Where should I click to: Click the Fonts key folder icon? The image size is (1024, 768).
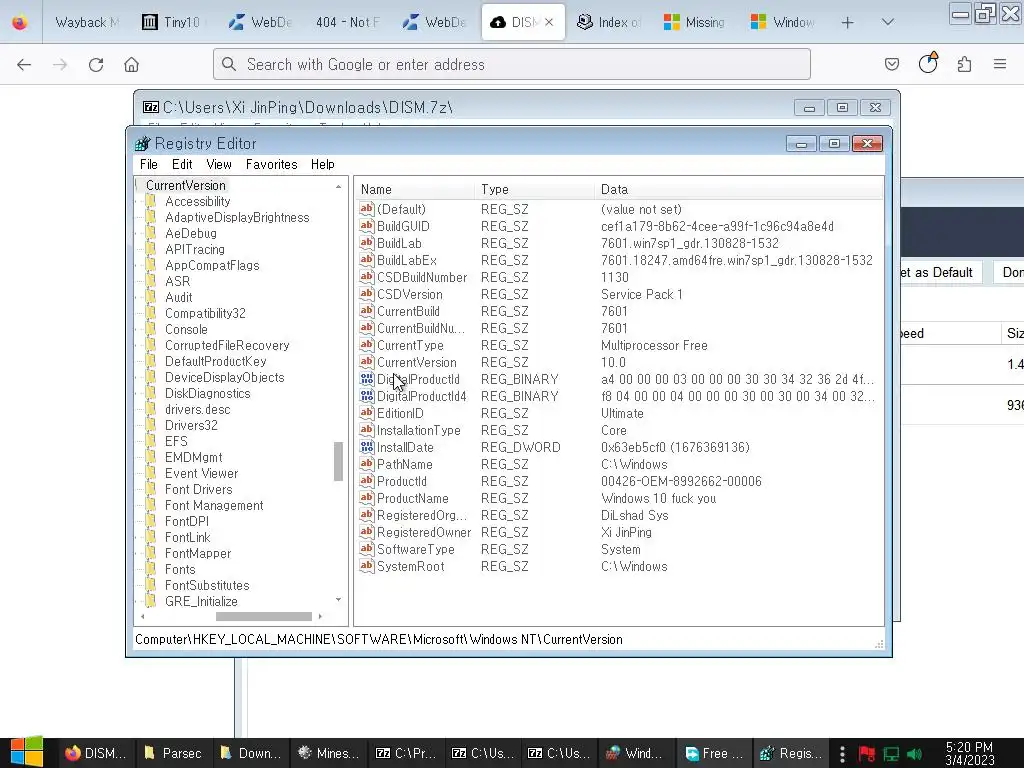[x=151, y=569]
